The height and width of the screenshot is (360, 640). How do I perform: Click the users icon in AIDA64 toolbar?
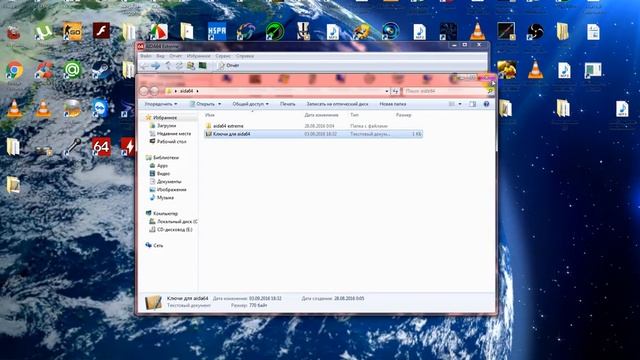point(191,66)
